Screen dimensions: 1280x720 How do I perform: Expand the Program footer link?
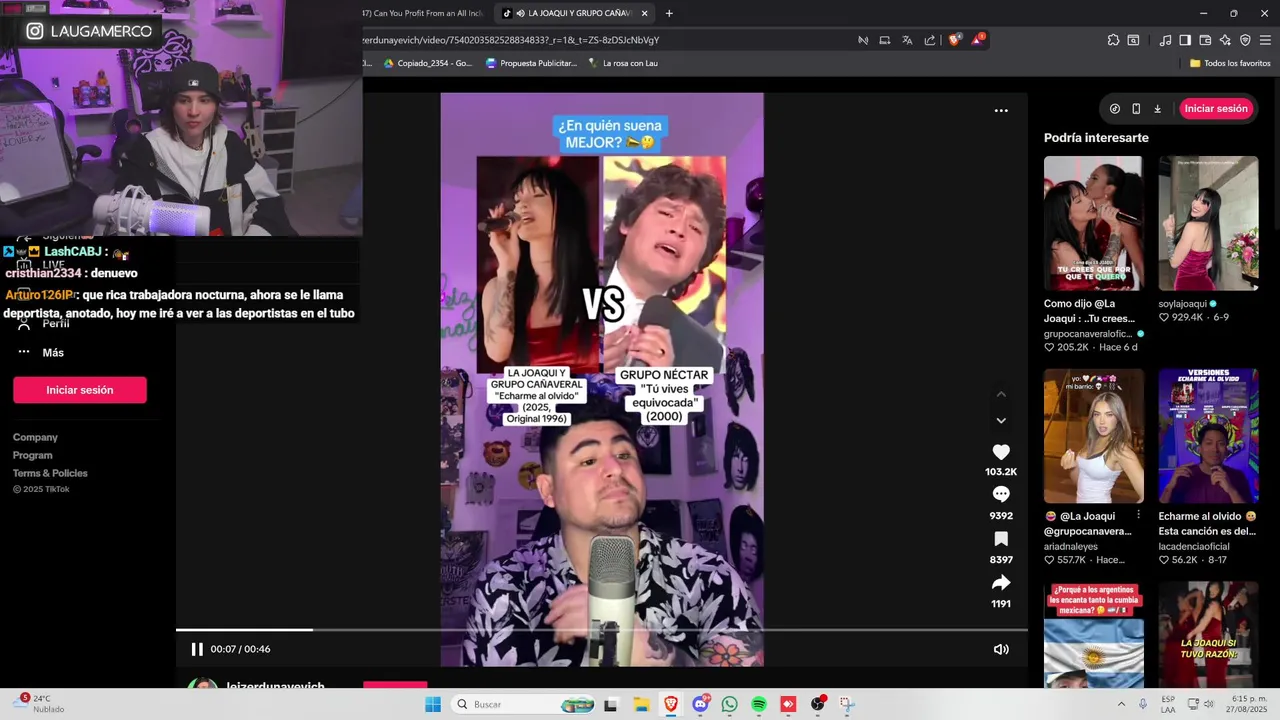pyautogui.click(x=33, y=455)
